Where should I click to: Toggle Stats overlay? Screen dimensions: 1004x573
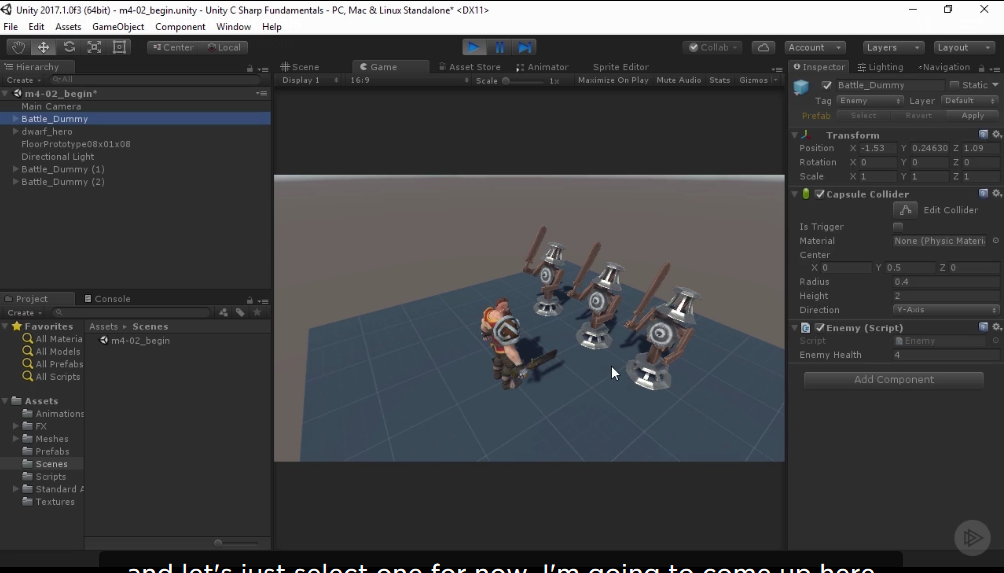point(720,80)
